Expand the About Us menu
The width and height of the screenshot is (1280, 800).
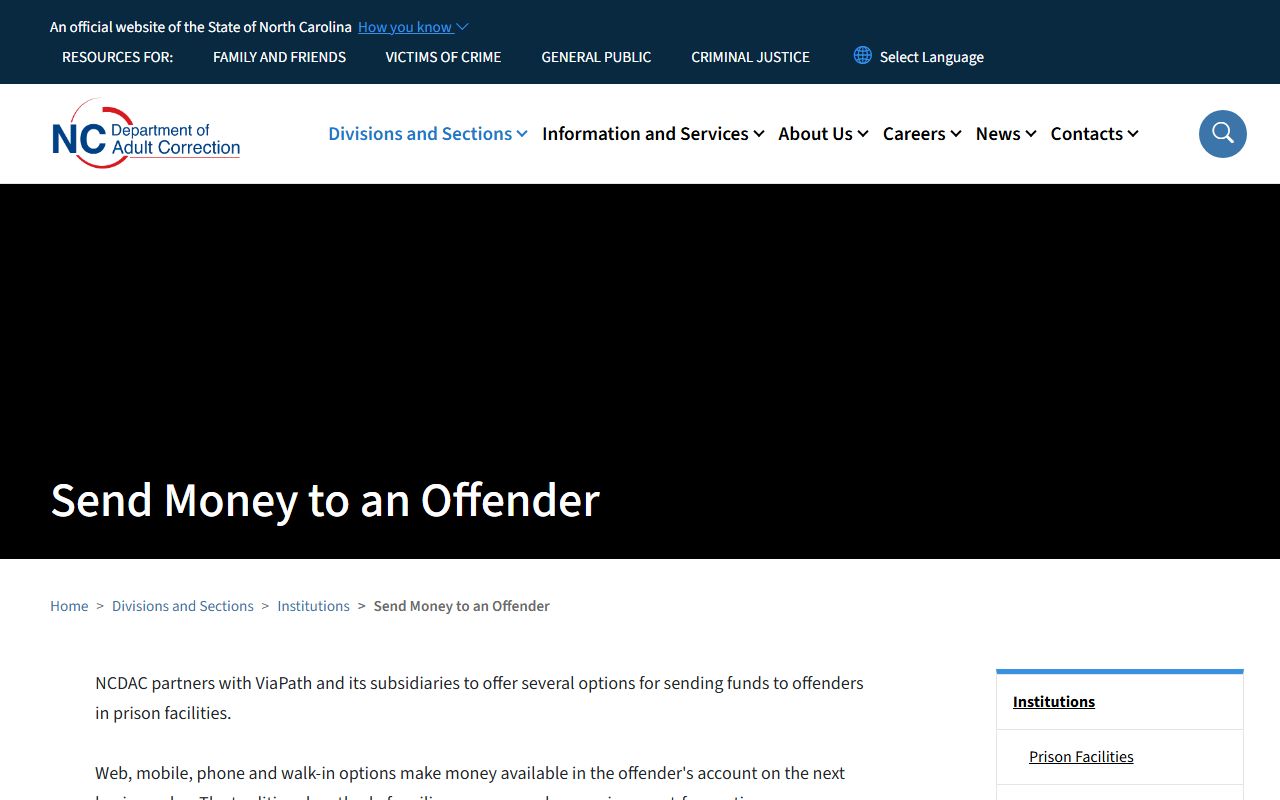click(x=823, y=134)
